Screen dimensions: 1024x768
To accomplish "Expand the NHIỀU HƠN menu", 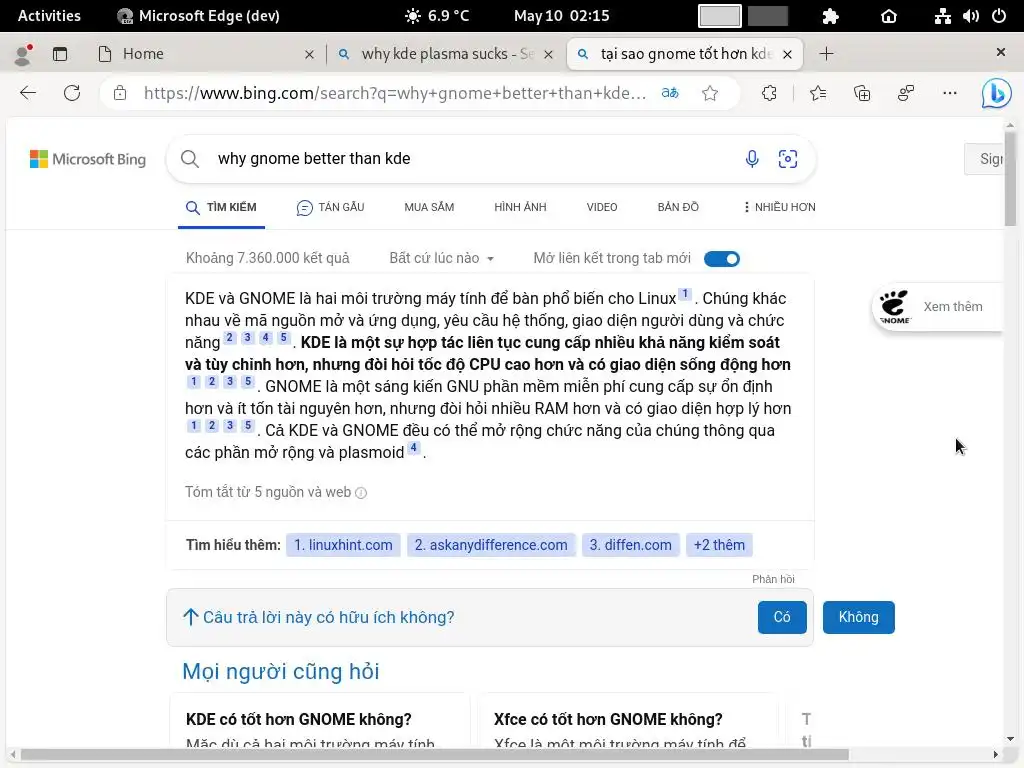I will 780,207.
